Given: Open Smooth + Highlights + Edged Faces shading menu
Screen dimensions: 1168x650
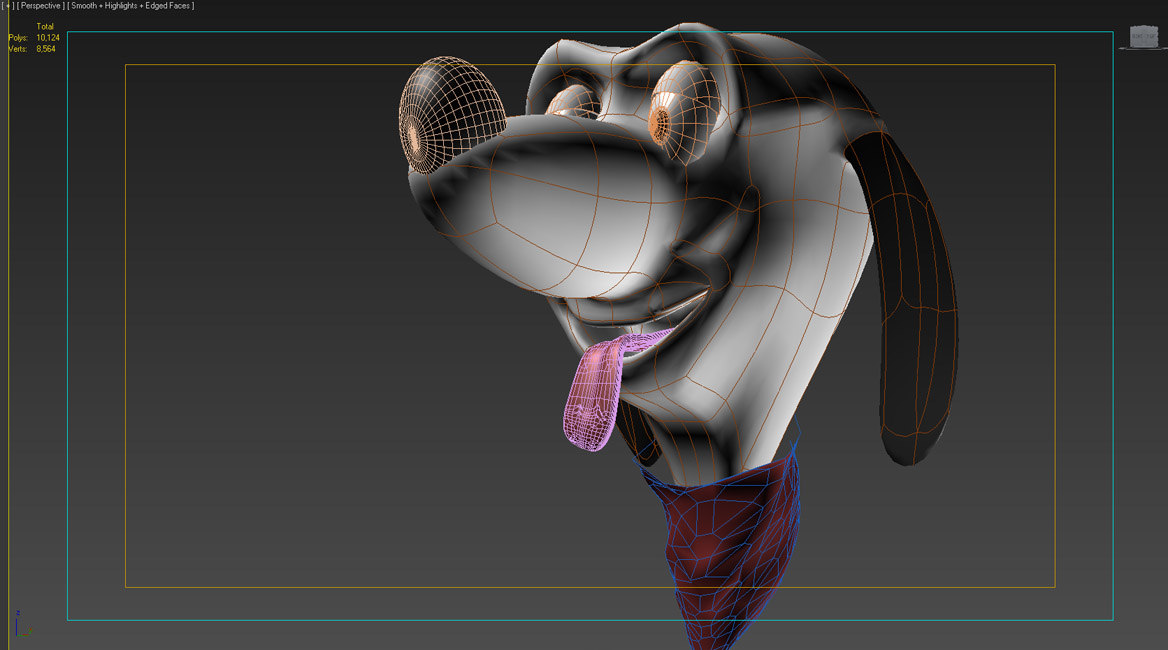Looking at the screenshot, I should (131, 6).
